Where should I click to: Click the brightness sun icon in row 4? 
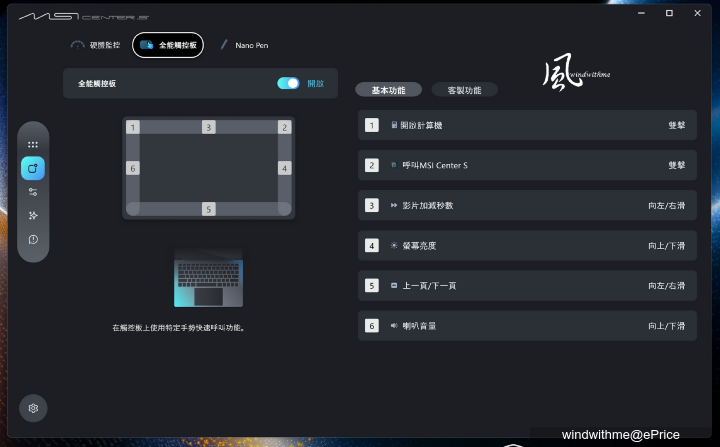(394, 245)
